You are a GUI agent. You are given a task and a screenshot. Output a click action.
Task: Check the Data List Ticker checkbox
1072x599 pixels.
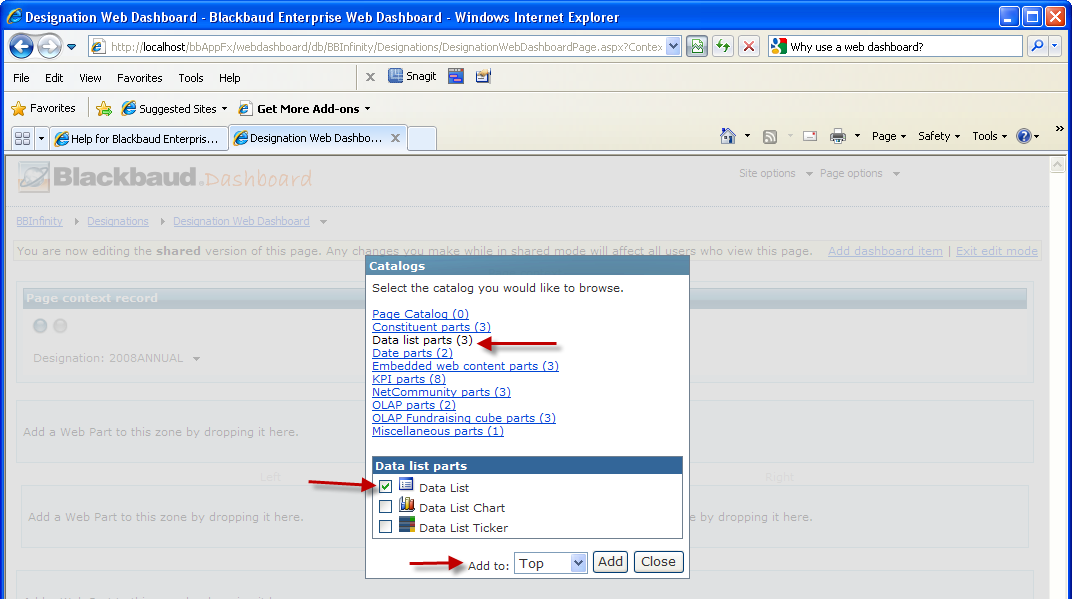tap(386, 527)
